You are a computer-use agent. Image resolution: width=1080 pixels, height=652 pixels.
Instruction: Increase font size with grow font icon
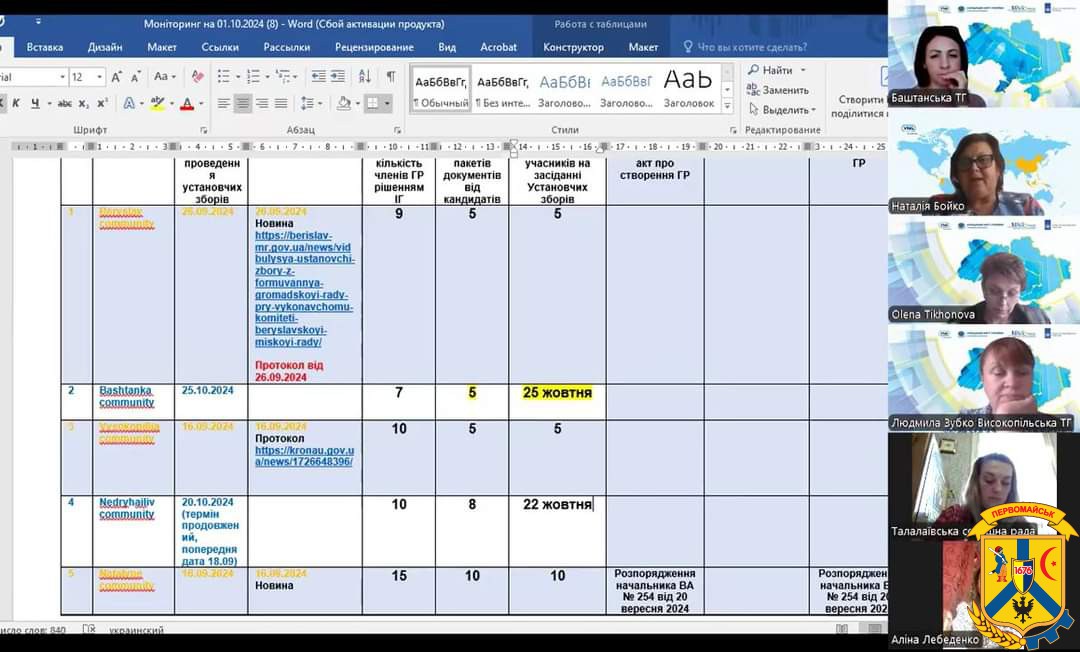coord(116,76)
